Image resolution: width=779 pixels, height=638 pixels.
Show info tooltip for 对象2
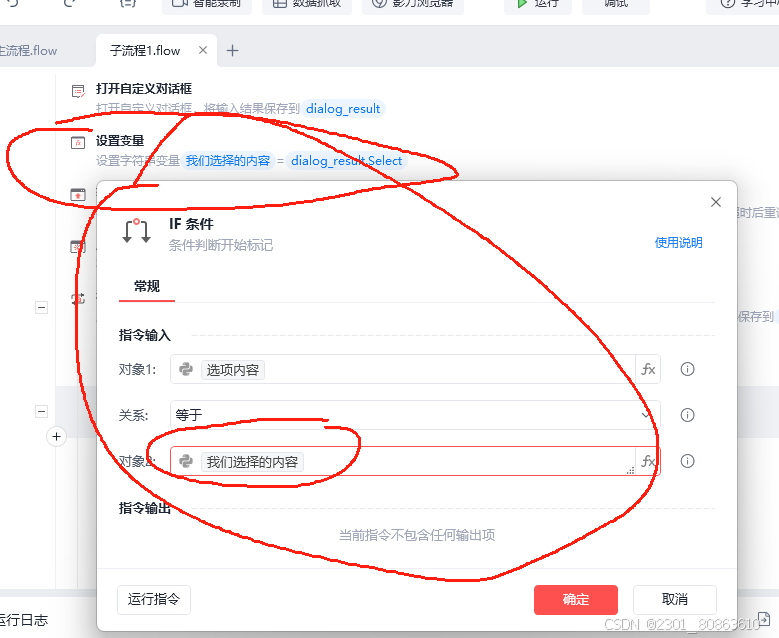[688, 461]
